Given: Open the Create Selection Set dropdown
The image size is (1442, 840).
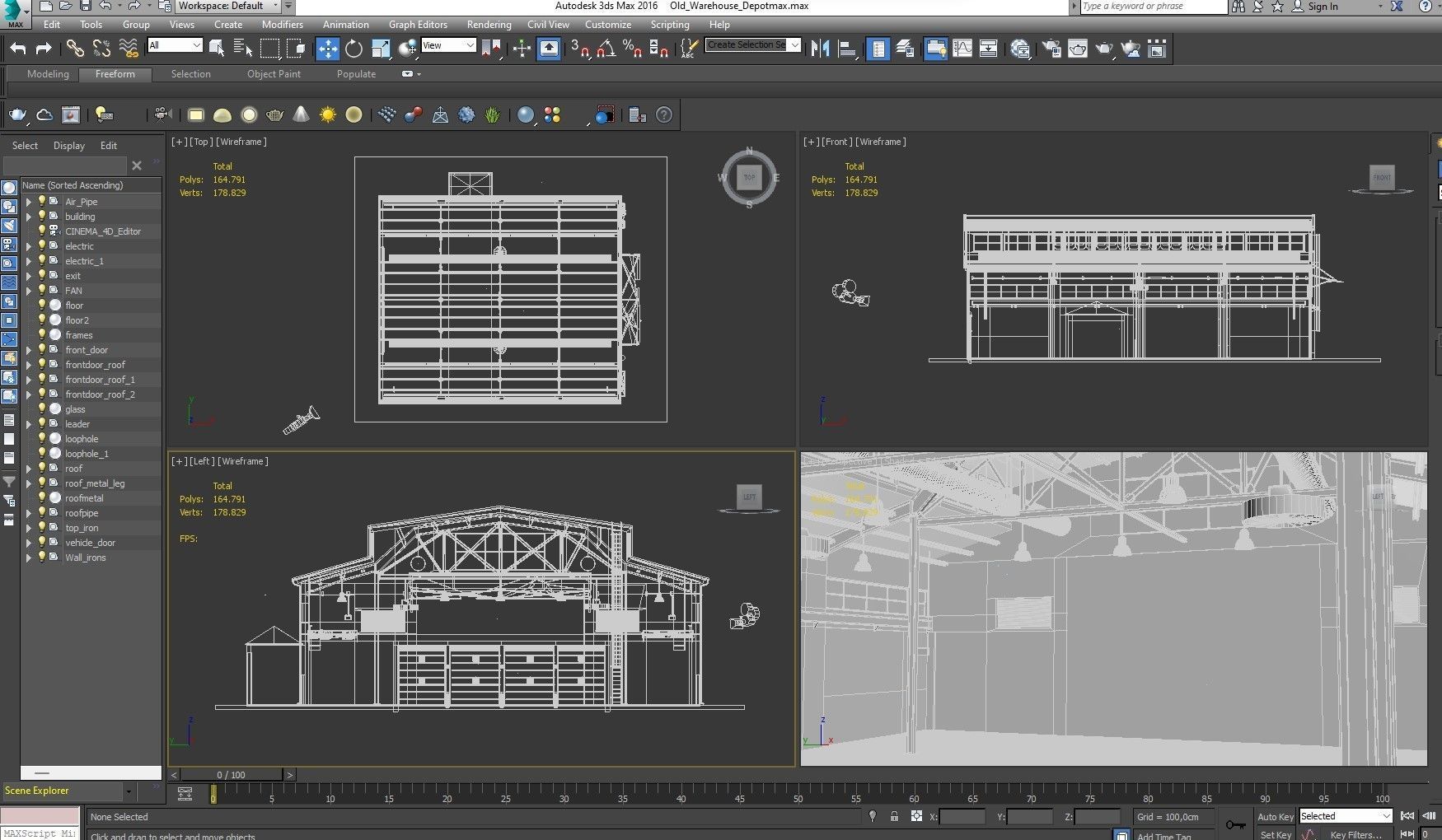Looking at the screenshot, I should tap(753, 44).
